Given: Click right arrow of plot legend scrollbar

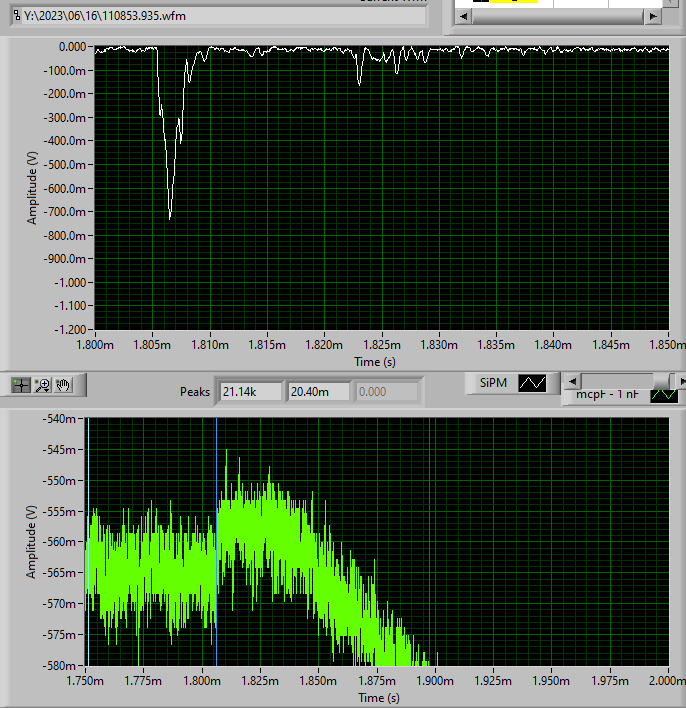Looking at the screenshot, I should pyautogui.click(x=681, y=381).
